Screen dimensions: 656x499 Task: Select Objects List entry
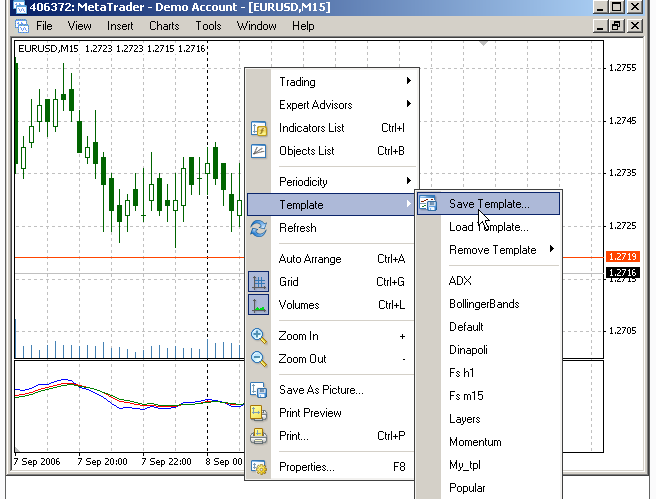(x=331, y=151)
